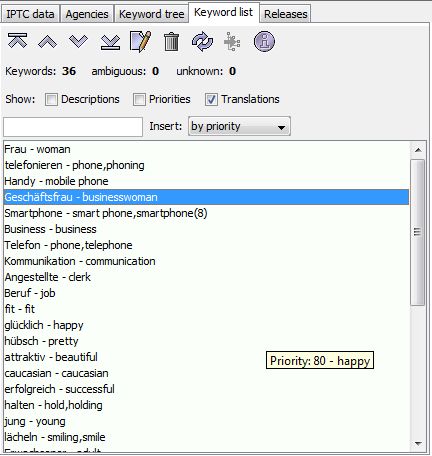The image size is (432, 456).
Task: Toggle the Priorities checkbox
Action: point(139,99)
